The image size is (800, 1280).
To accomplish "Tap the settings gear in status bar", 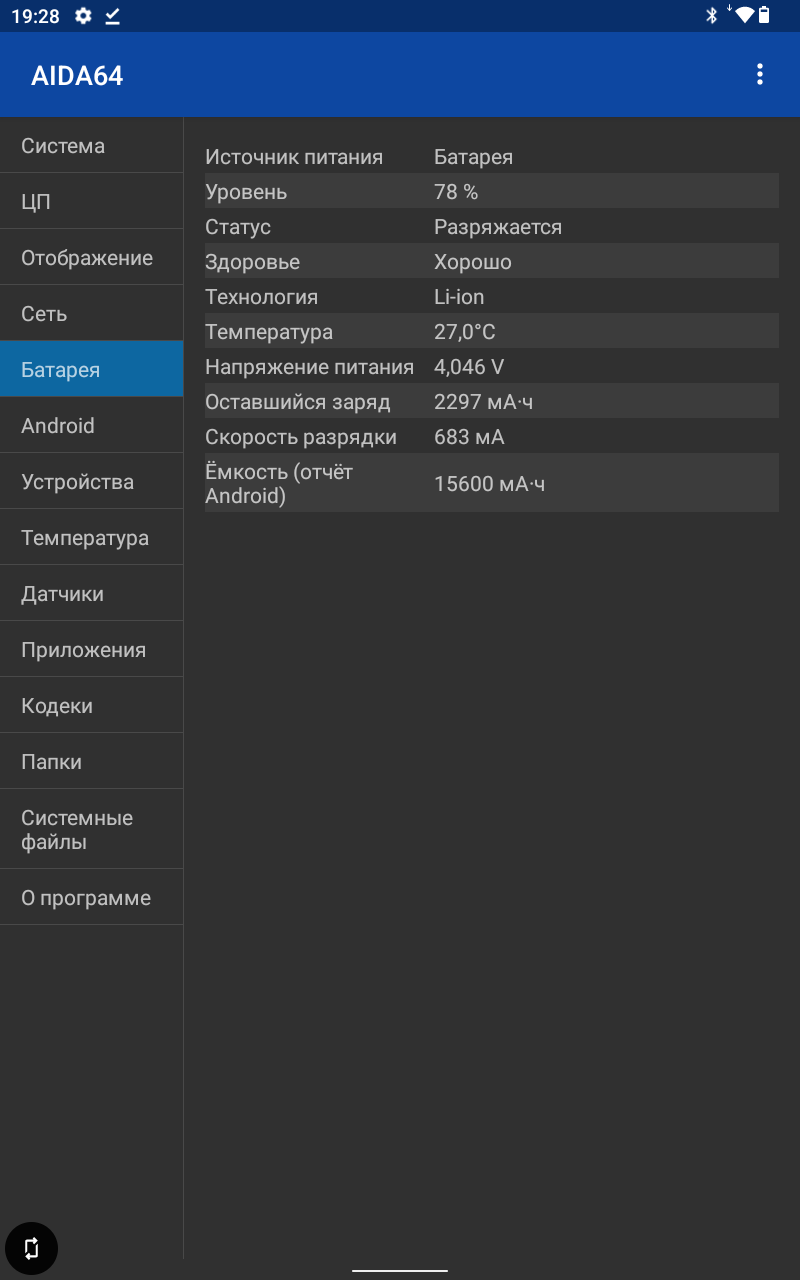I will click(83, 15).
